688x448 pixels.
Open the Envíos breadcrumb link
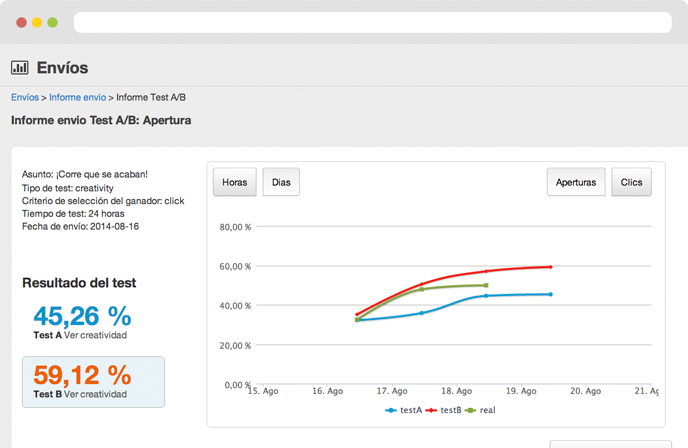25,97
